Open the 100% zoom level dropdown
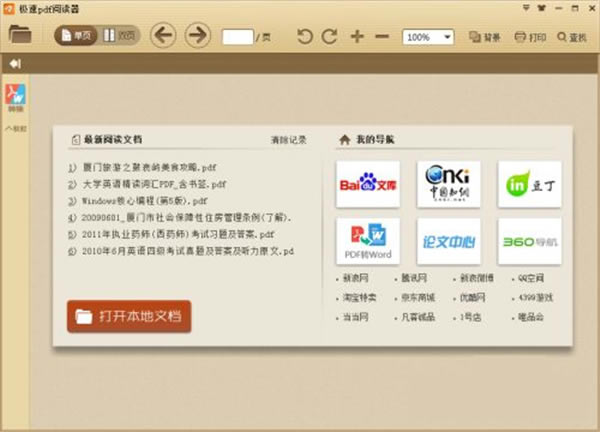This screenshot has width=600, height=432. pos(428,37)
